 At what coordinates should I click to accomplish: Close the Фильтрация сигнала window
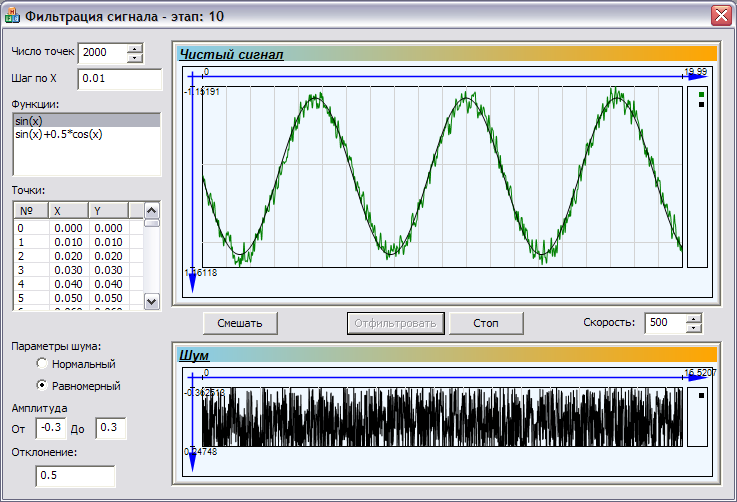[721, 16]
